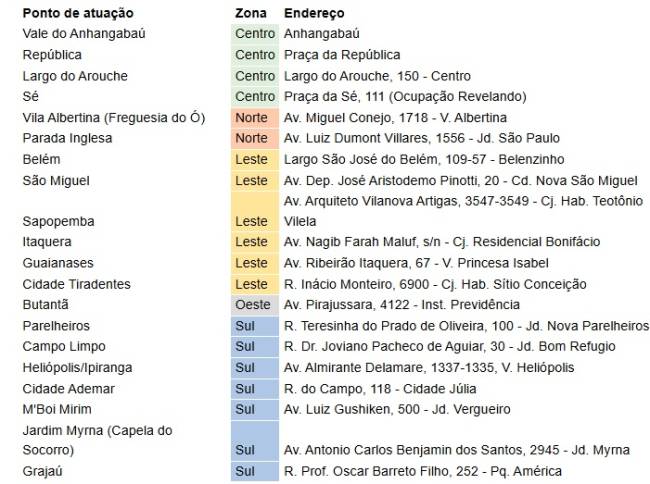The width and height of the screenshot is (650, 484).
Task: Click the "Parelheiros" location cell
Action: click(x=56, y=326)
